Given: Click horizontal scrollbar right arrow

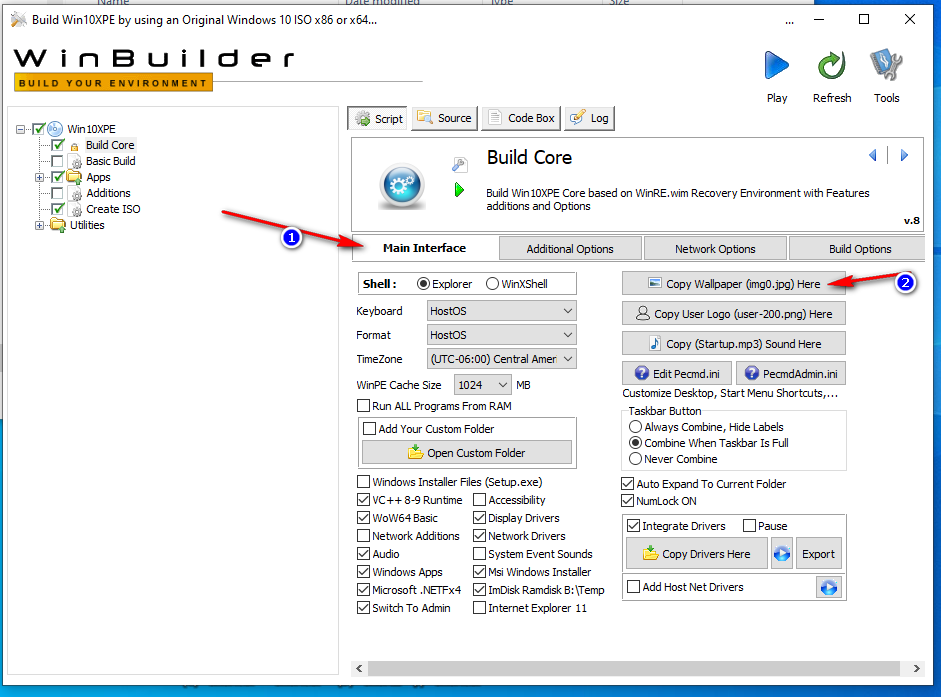Looking at the screenshot, I should click(x=916, y=668).
